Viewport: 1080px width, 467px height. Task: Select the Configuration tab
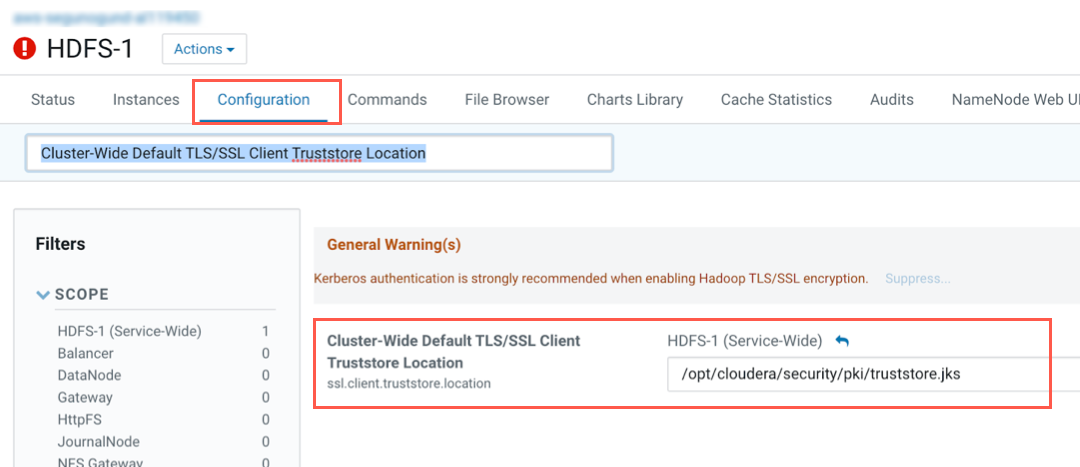(x=264, y=99)
